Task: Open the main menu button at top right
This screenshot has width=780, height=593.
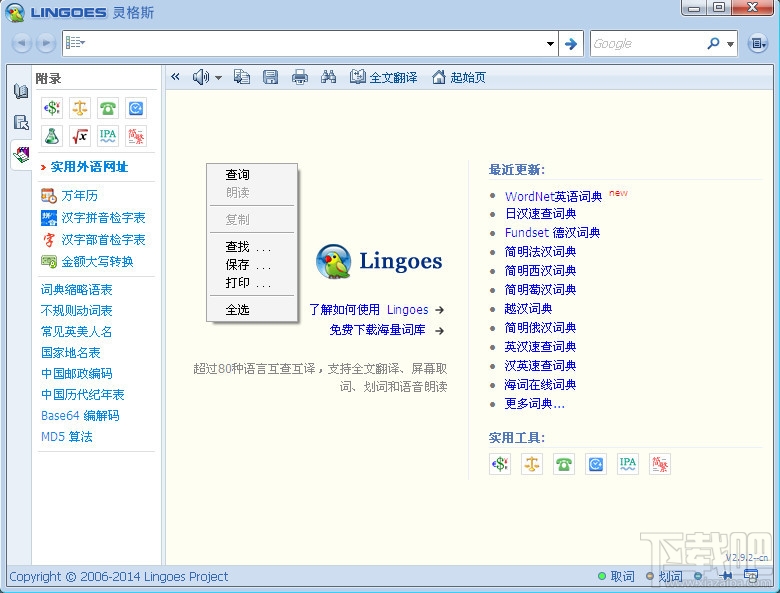Action: tap(757, 44)
